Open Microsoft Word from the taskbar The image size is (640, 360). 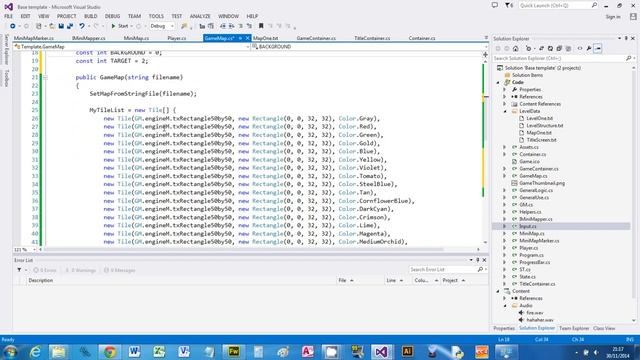coord(134,351)
